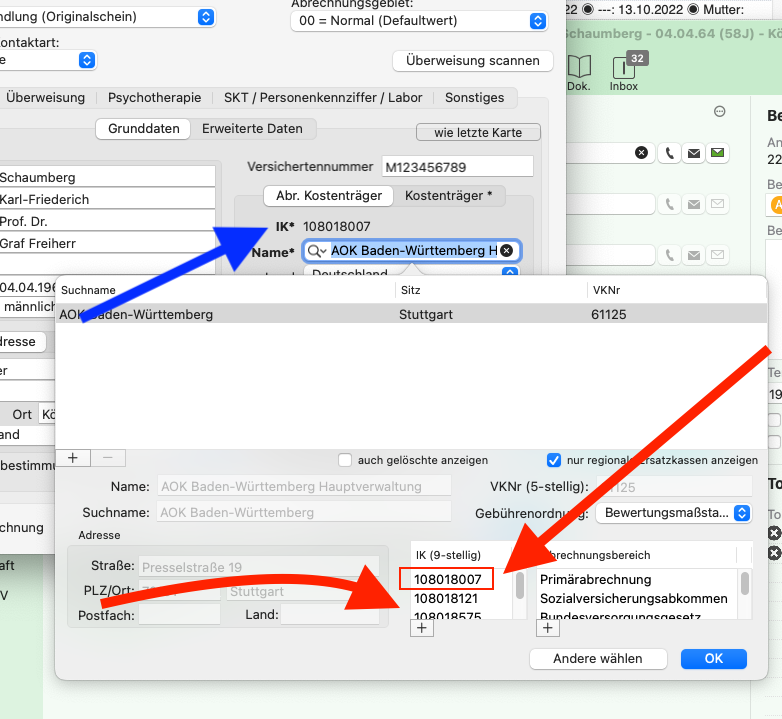
Task: Select the 13.10.2022 radio button
Action: pyautogui.click(x=588, y=9)
